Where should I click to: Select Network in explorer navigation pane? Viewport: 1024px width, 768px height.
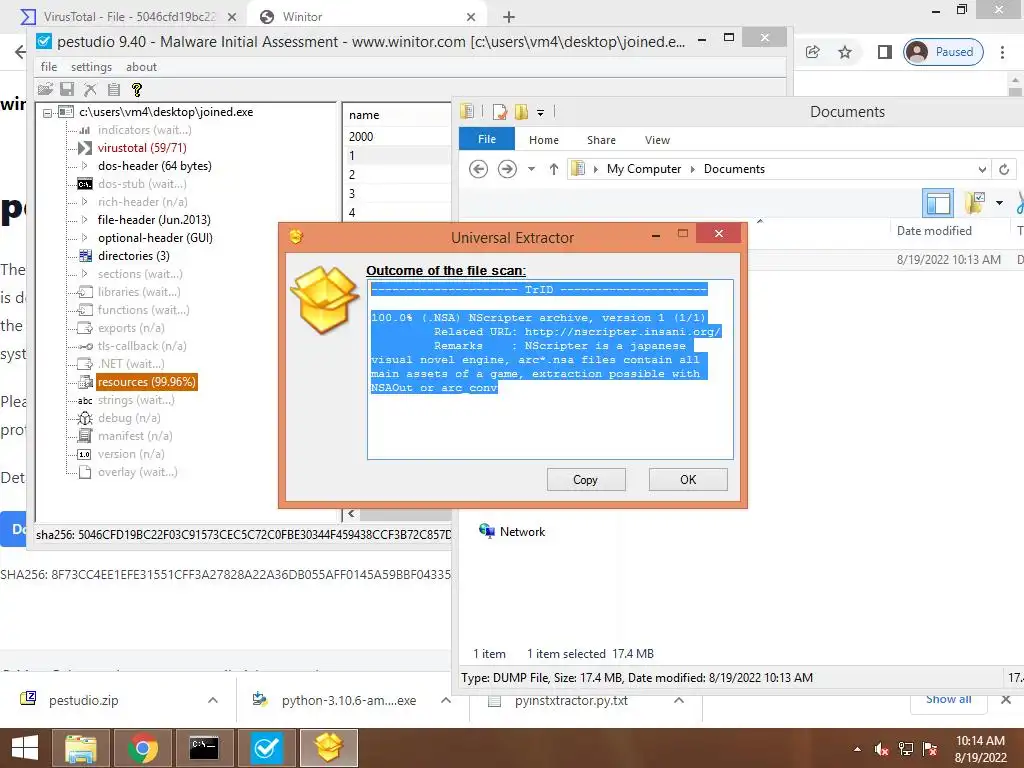tap(513, 532)
